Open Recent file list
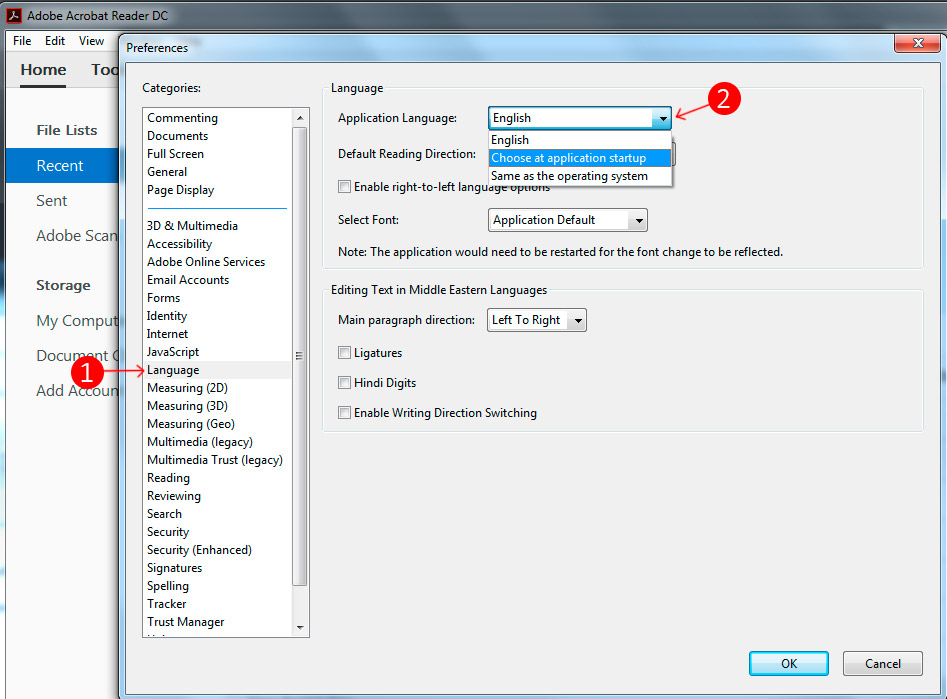Screen dimensions: 947x699 [62, 166]
